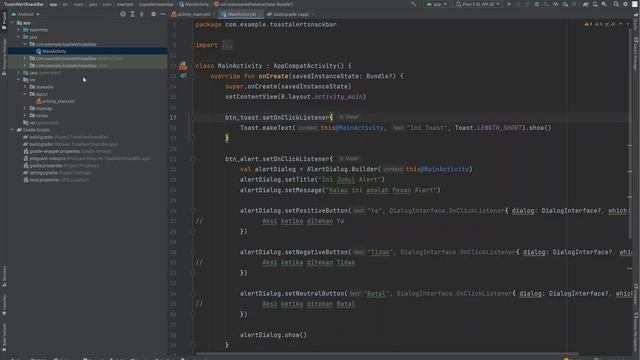This screenshot has height=360, width=640.
Task: Click the app breadcrumb in navigation bar
Action: pos(53,4)
